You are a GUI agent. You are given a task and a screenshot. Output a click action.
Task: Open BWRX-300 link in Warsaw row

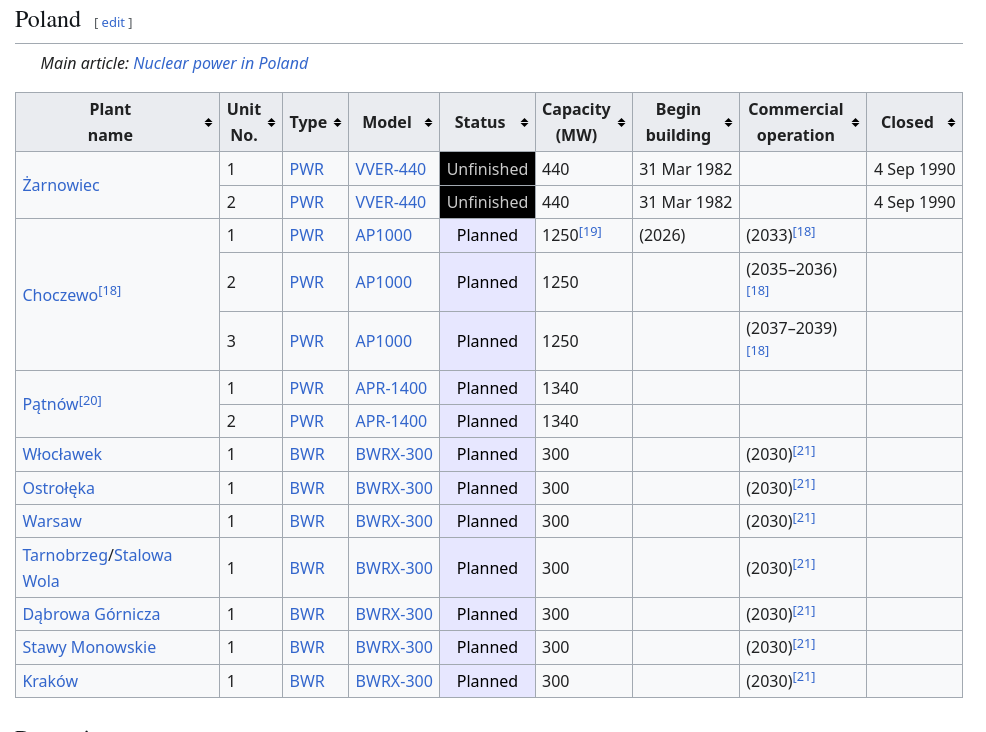click(x=394, y=521)
